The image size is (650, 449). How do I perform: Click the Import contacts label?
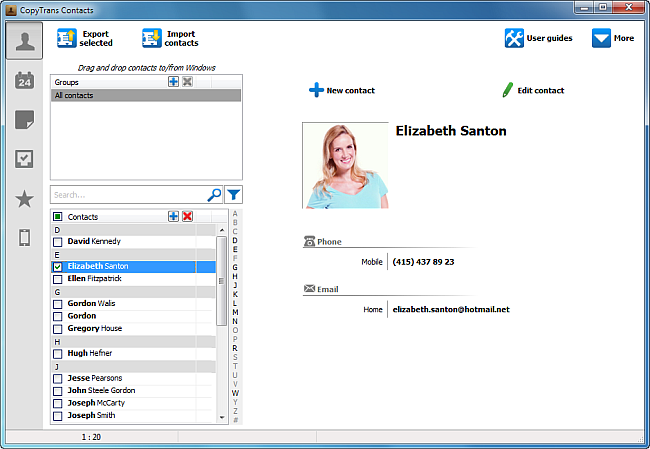(181, 38)
